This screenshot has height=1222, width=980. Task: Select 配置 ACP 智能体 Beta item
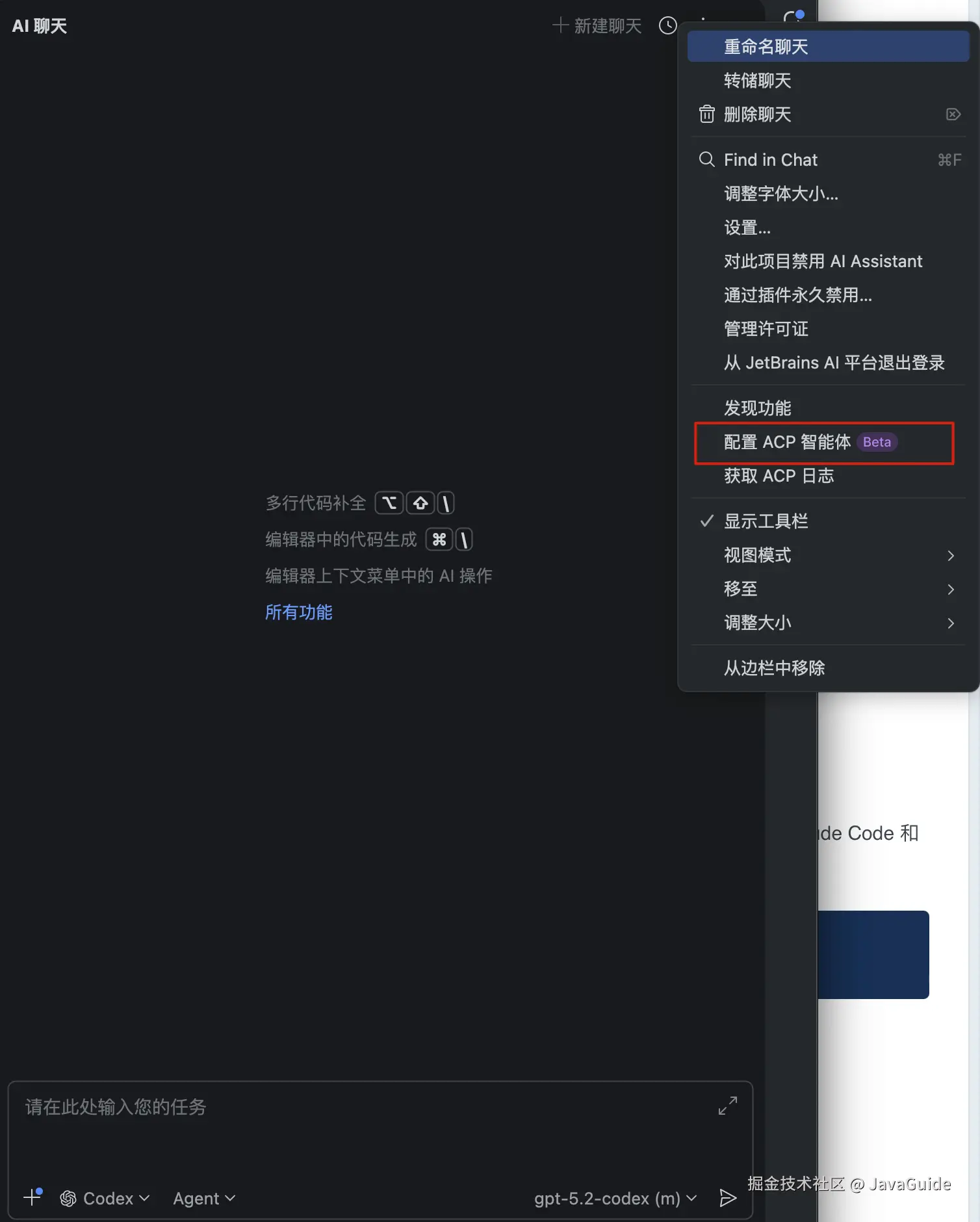(x=828, y=442)
